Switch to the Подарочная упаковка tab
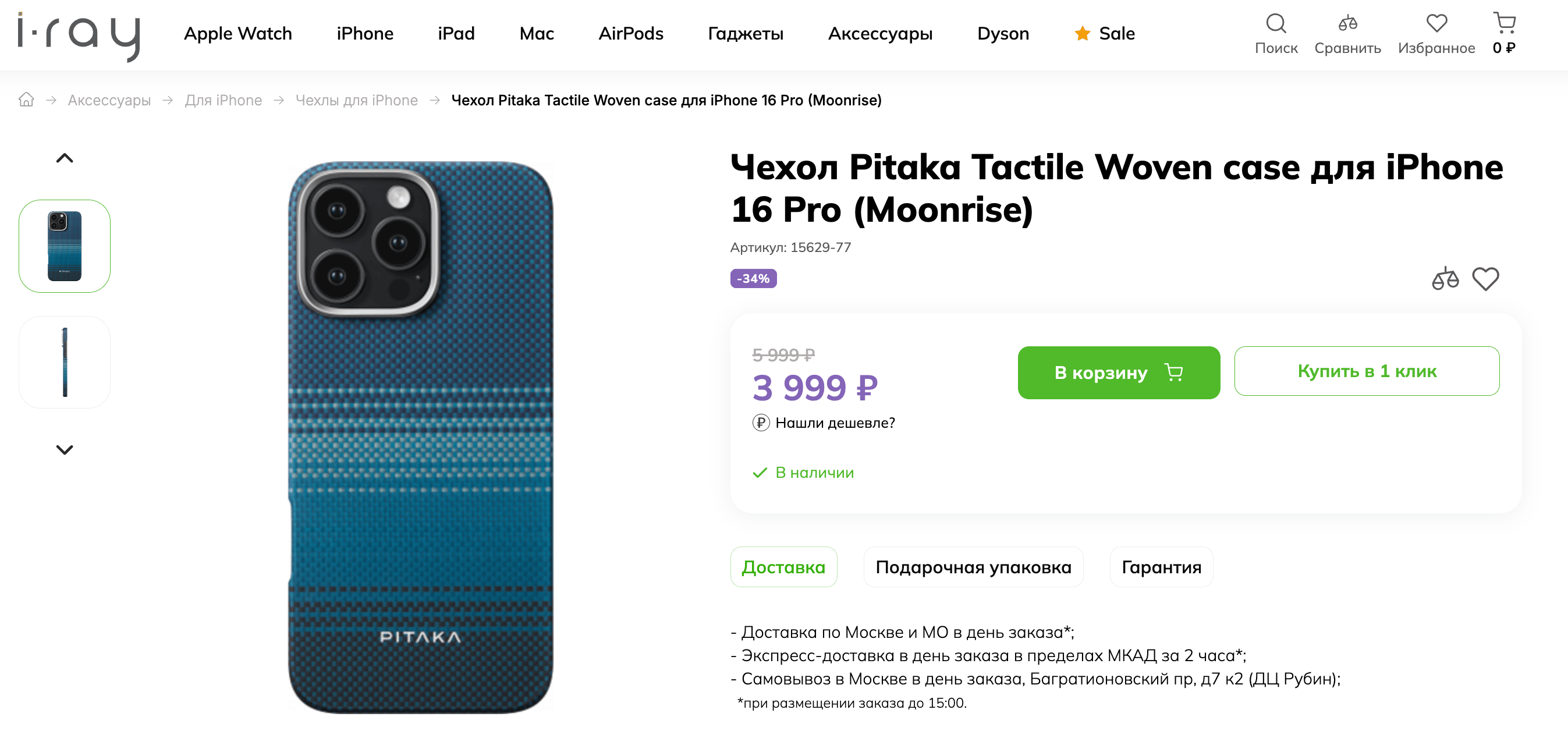The width and height of the screenshot is (1568, 731). 973,567
